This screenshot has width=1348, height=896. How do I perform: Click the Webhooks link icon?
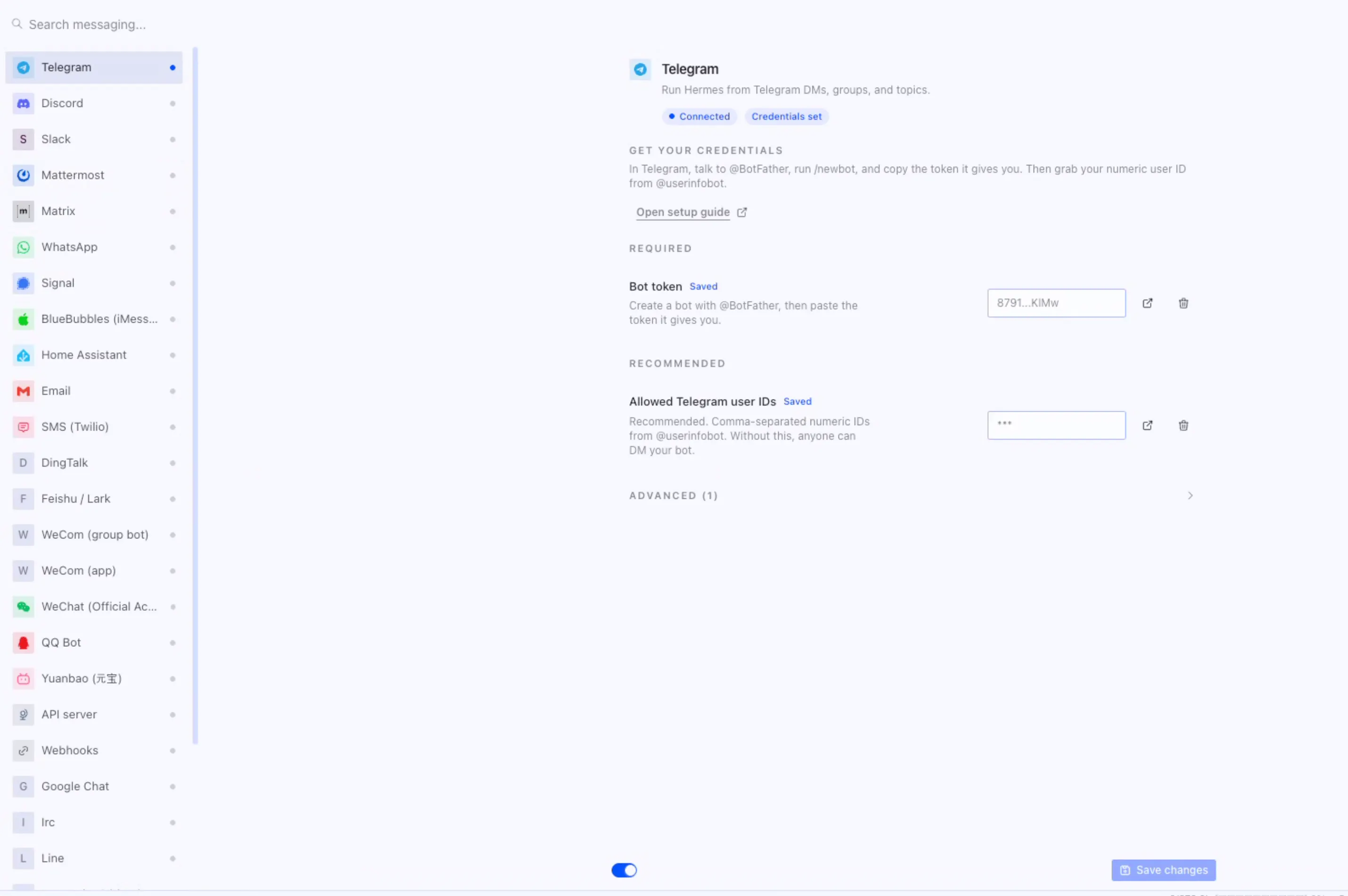[24, 751]
